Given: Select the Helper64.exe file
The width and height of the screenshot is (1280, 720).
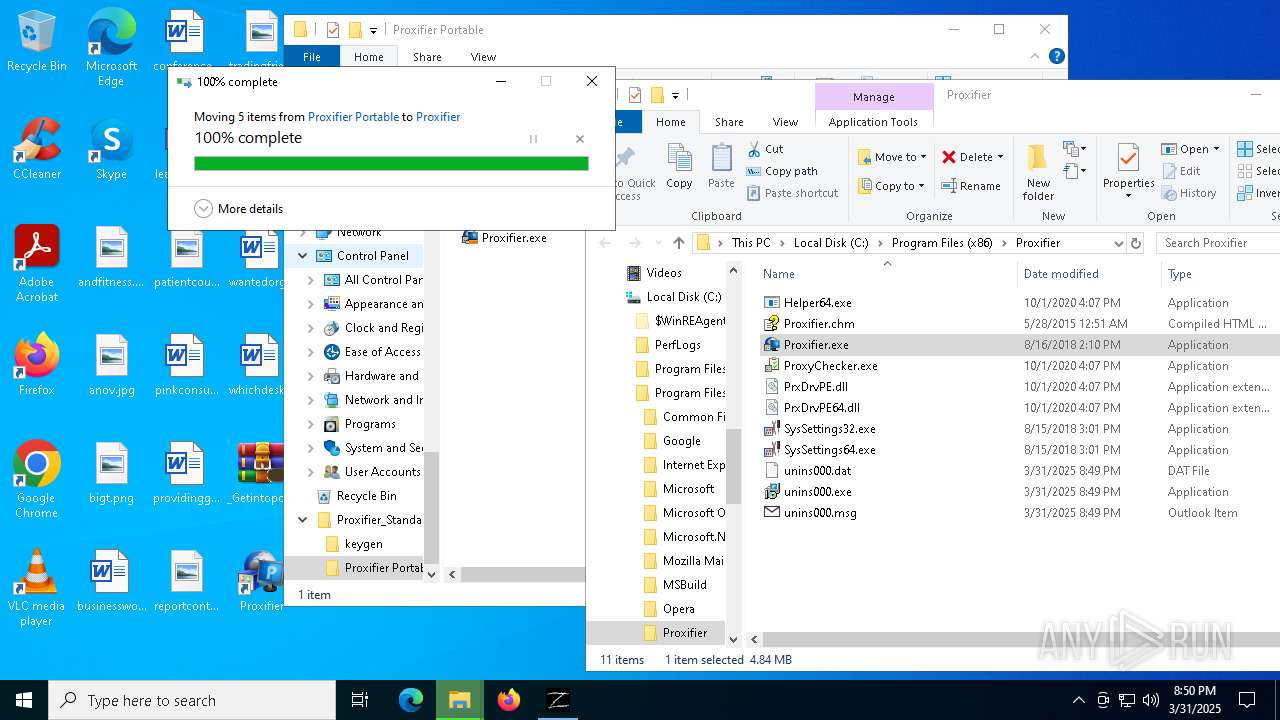Looking at the screenshot, I should [x=817, y=303].
